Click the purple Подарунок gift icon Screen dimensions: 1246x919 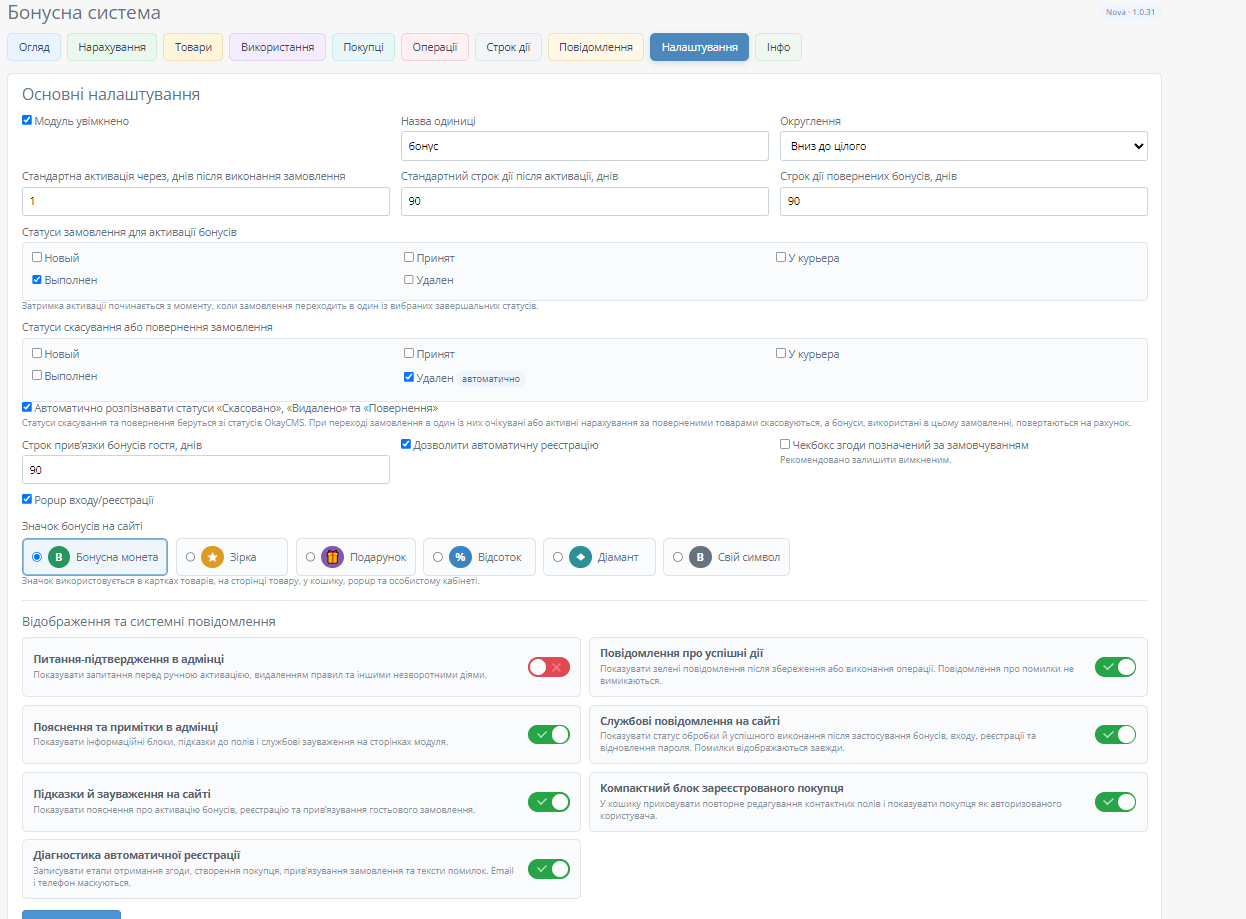coord(332,557)
